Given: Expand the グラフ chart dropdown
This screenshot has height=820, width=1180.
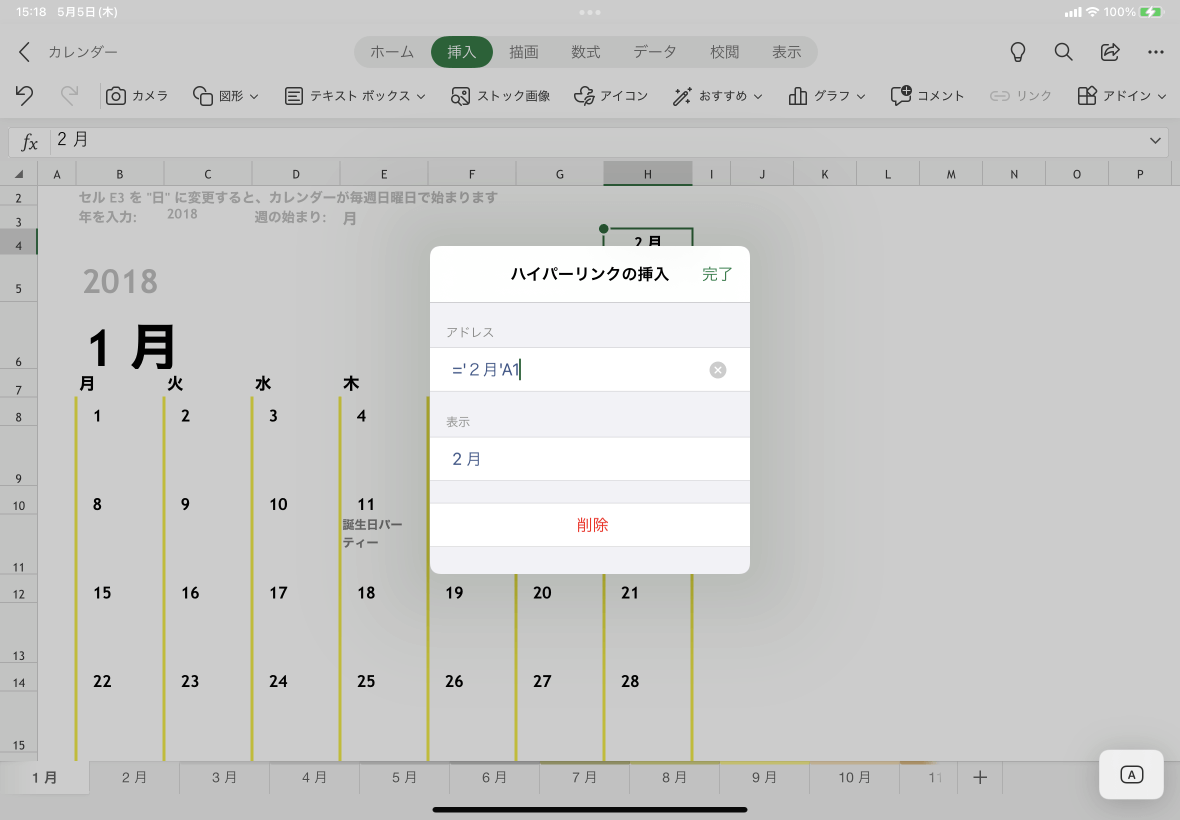Looking at the screenshot, I should pos(827,96).
